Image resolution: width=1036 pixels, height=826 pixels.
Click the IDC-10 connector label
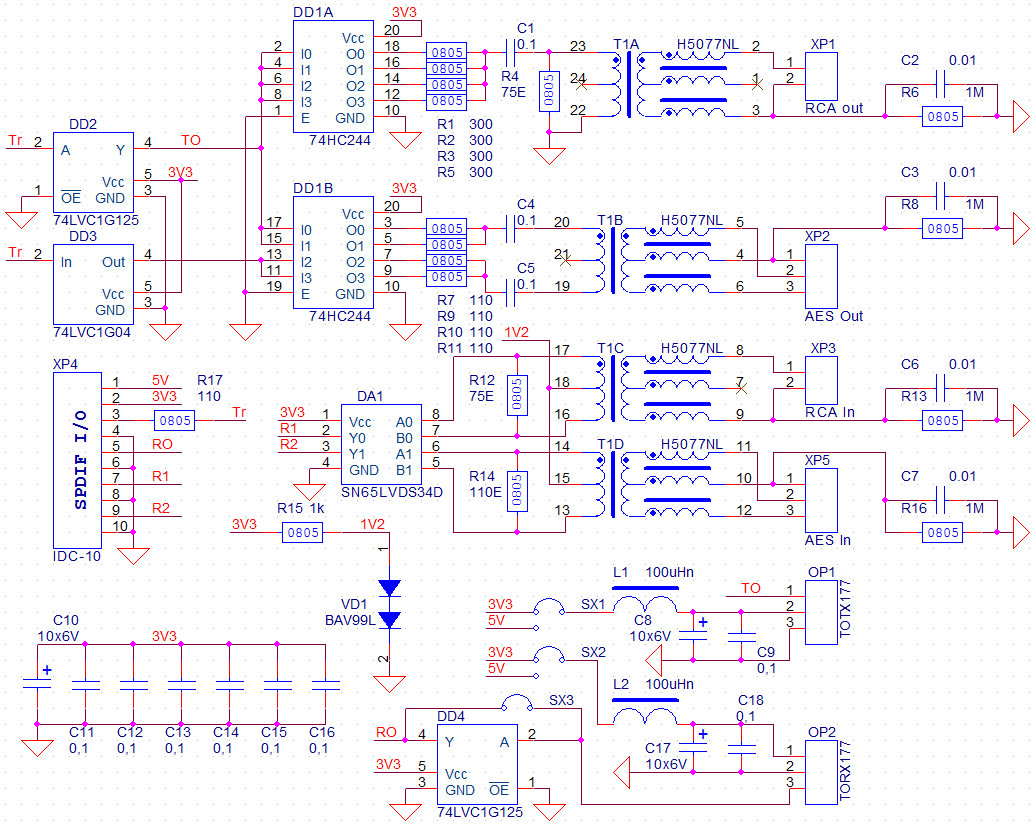coord(77,556)
